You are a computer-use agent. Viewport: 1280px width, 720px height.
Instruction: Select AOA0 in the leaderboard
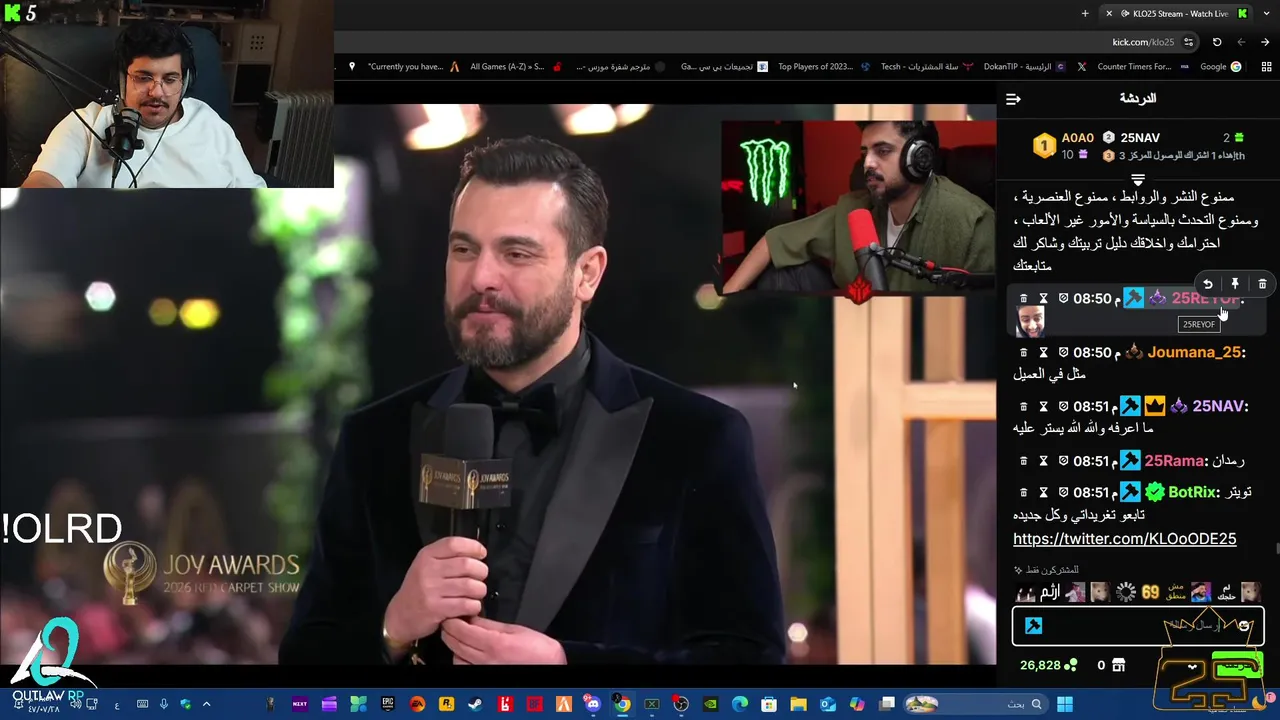[x=1077, y=138]
